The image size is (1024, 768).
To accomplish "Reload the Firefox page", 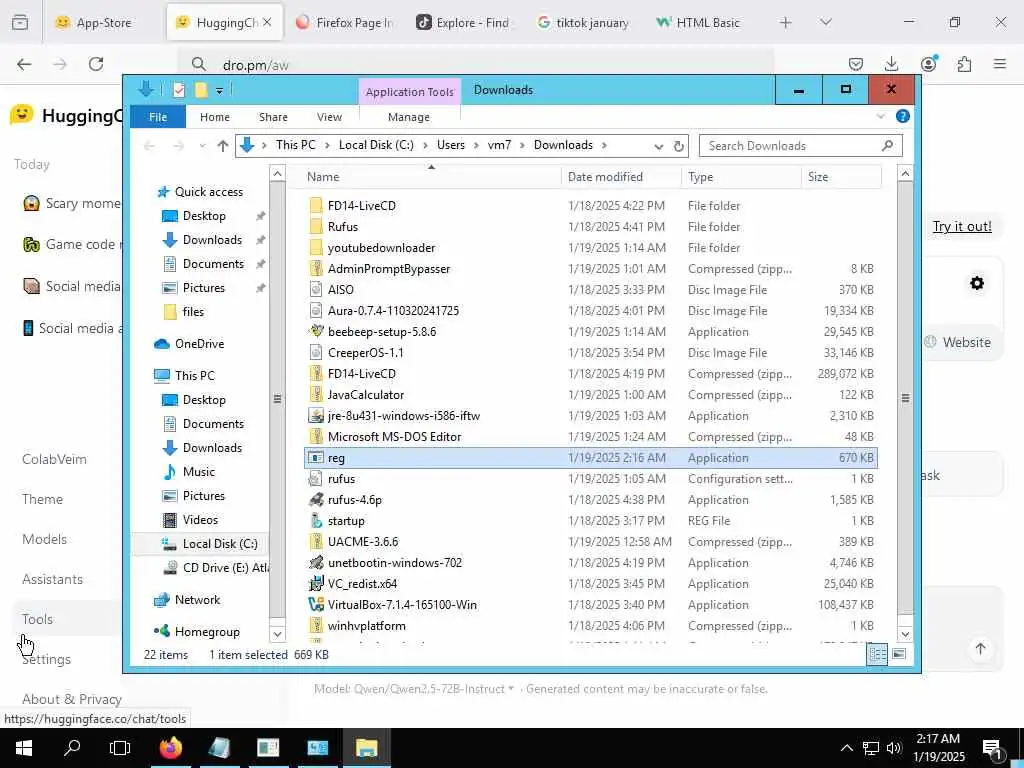I will tap(96, 63).
